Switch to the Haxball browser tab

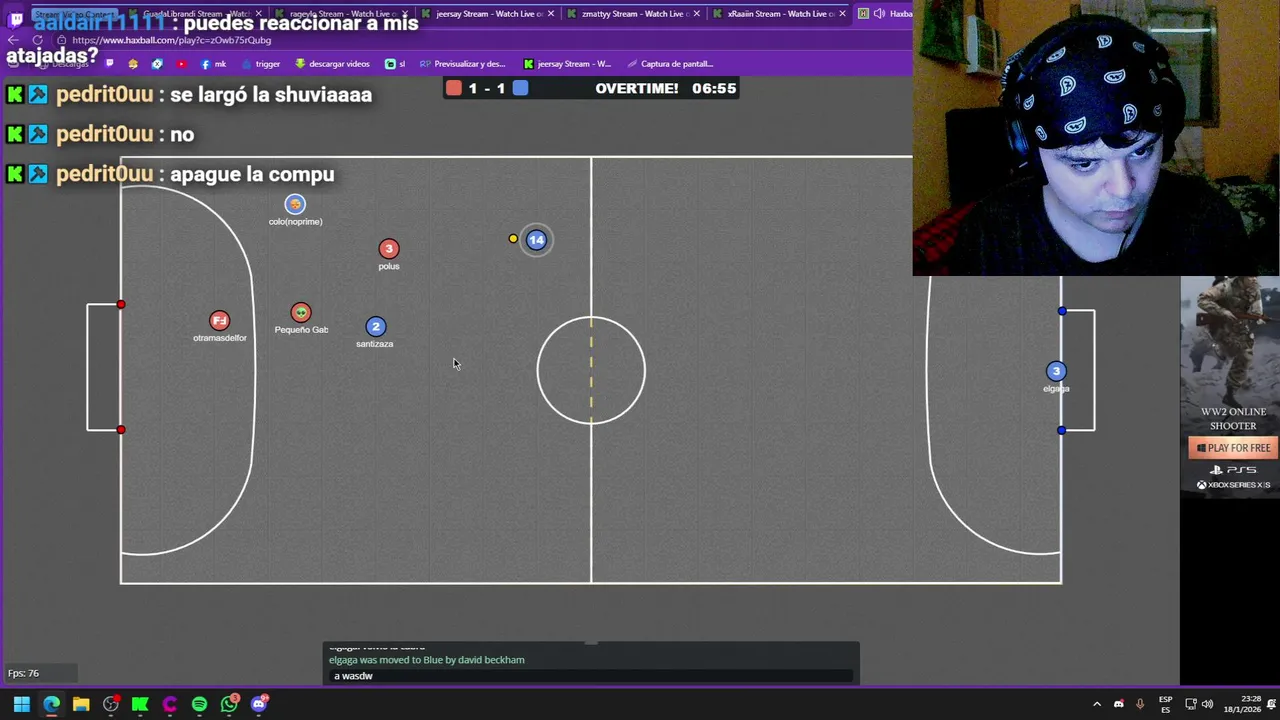(886, 14)
